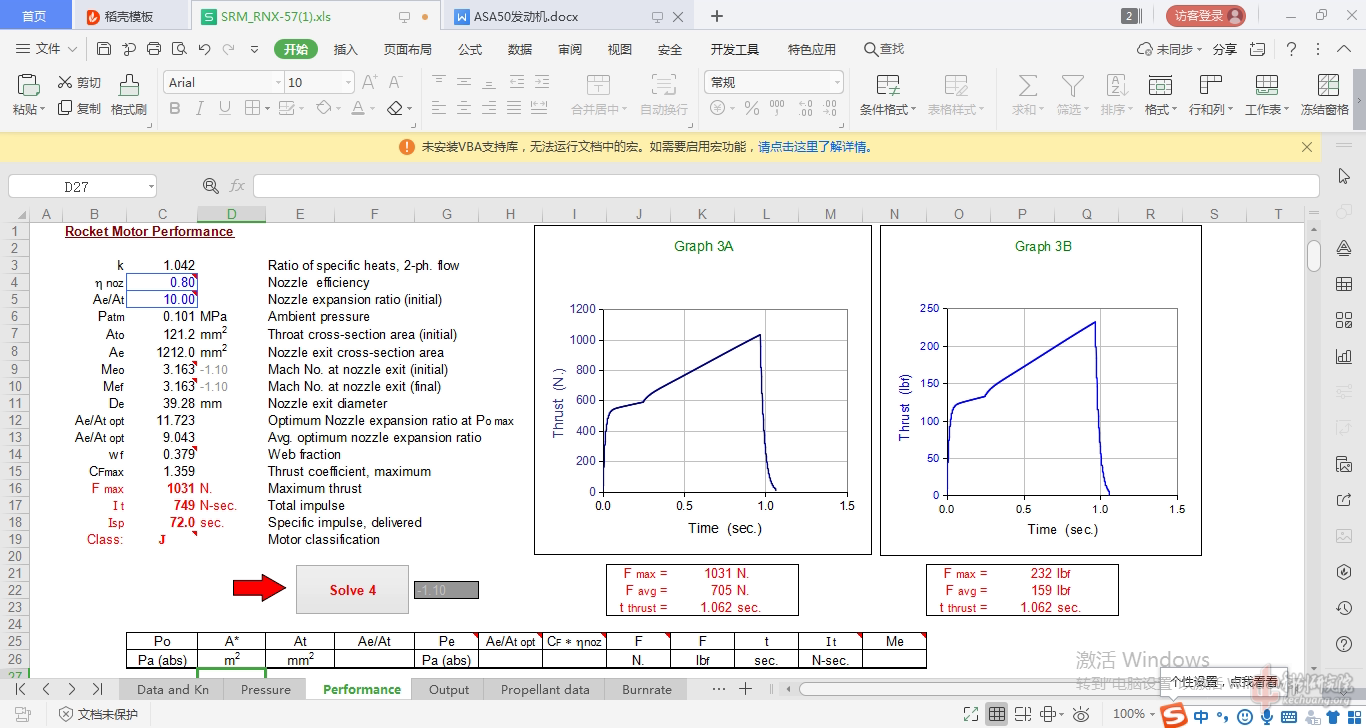Open the font name dropdown showing Arial
This screenshot has width=1366, height=728.
tap(278, 83)
